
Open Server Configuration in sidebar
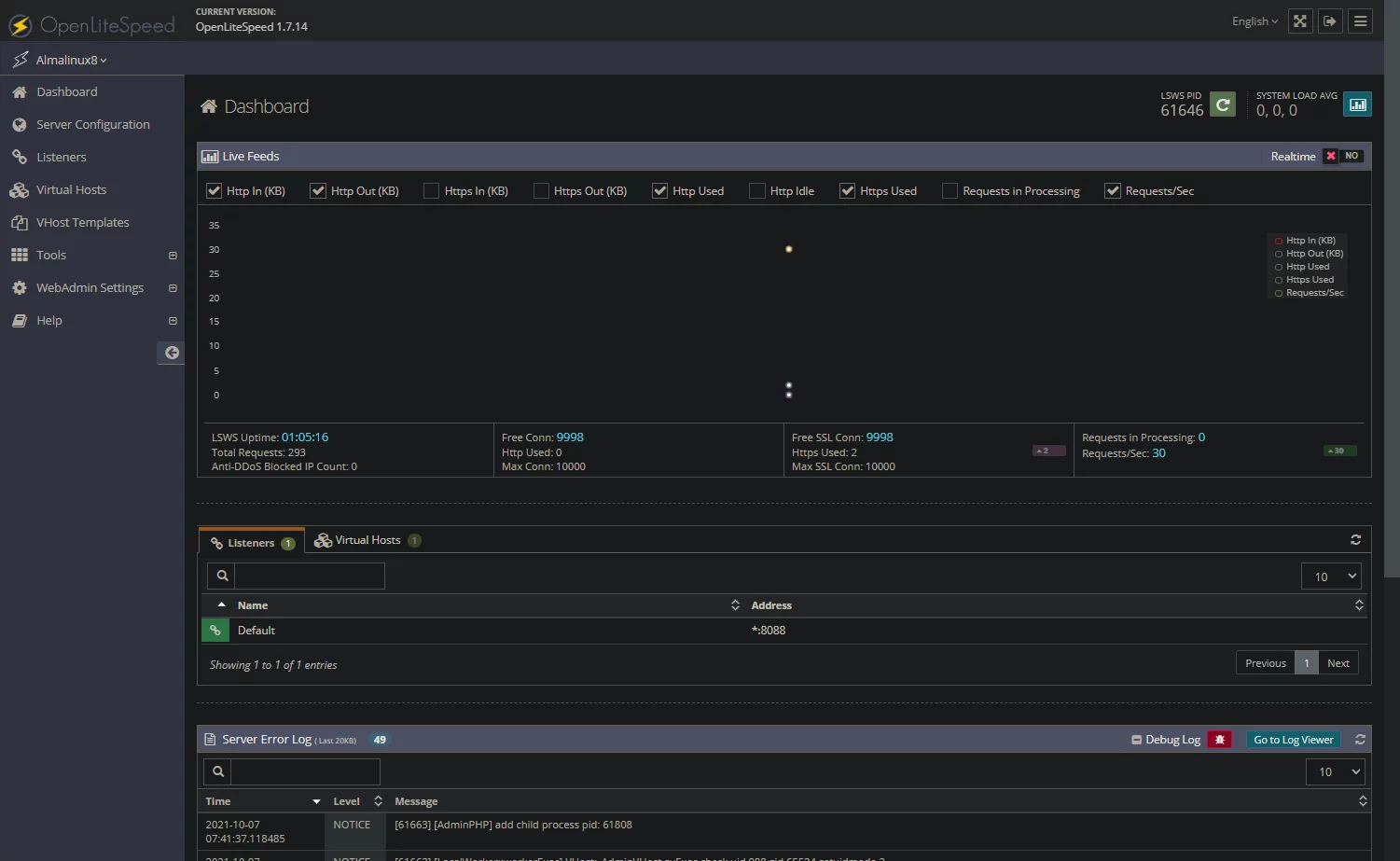coord(92,125)
